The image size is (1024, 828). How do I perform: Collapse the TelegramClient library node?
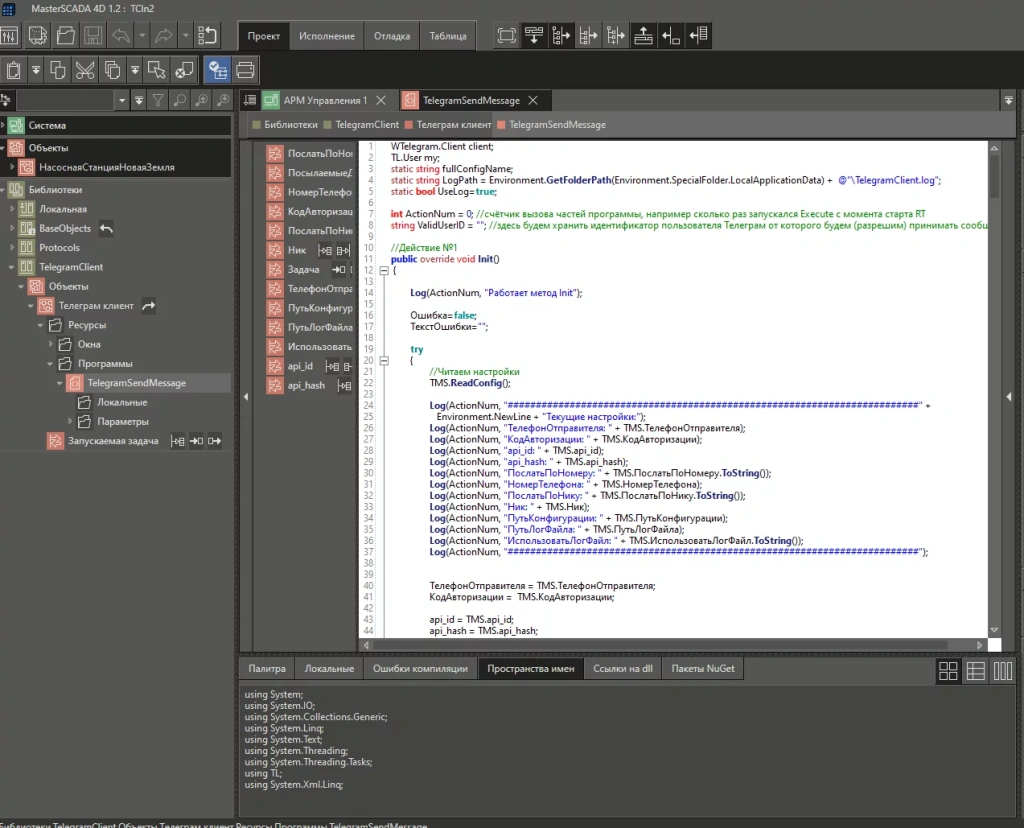pos(13,268)
